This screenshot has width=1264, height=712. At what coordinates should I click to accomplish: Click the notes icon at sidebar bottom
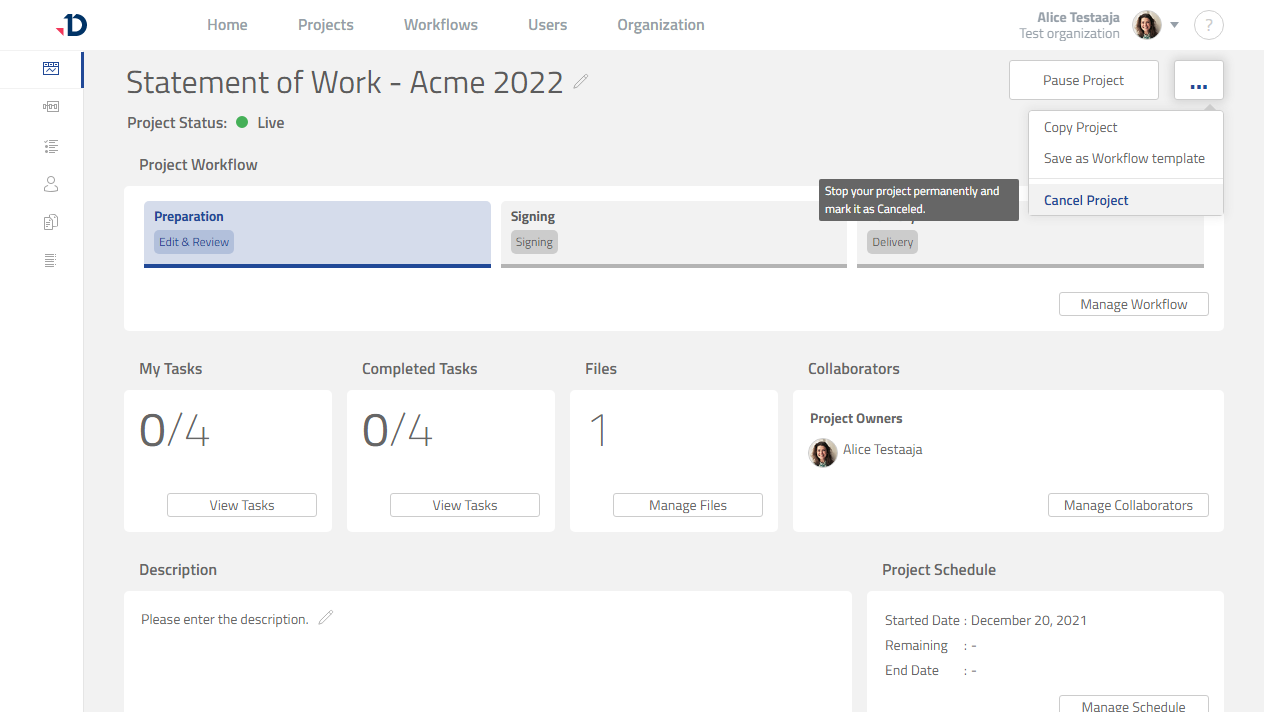(x=51, y=260)
